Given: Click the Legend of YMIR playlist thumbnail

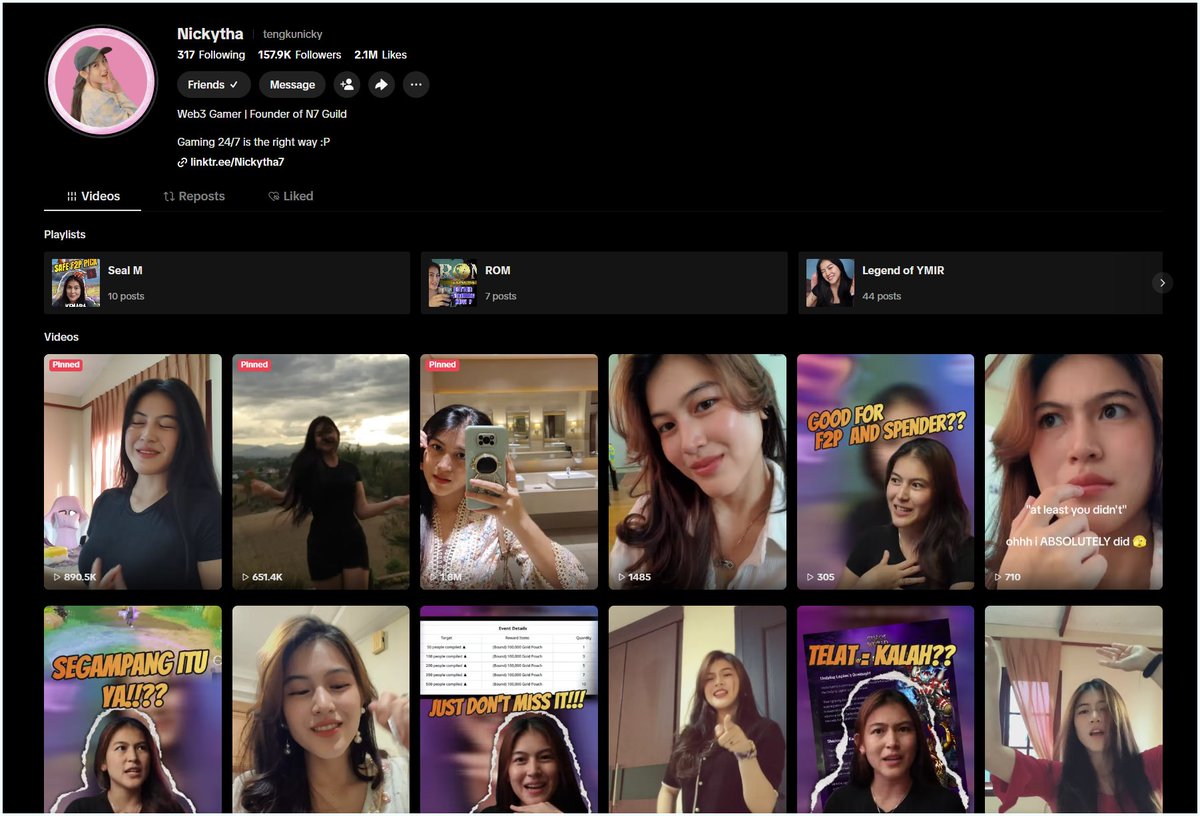Looking at the screenshot, I should point(830,283).
